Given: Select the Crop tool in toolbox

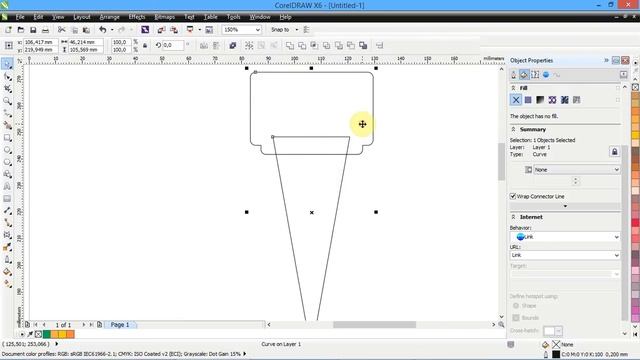Looking at the screenshot, I should coord(7,89).
